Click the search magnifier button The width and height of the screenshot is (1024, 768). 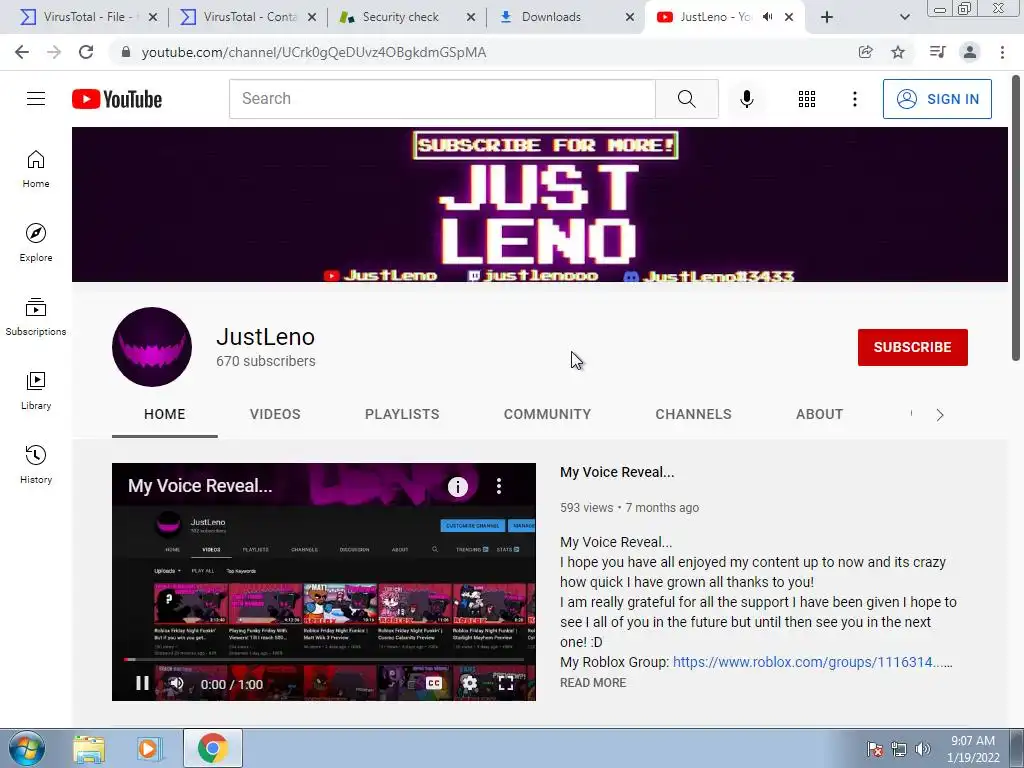(686, 99)
